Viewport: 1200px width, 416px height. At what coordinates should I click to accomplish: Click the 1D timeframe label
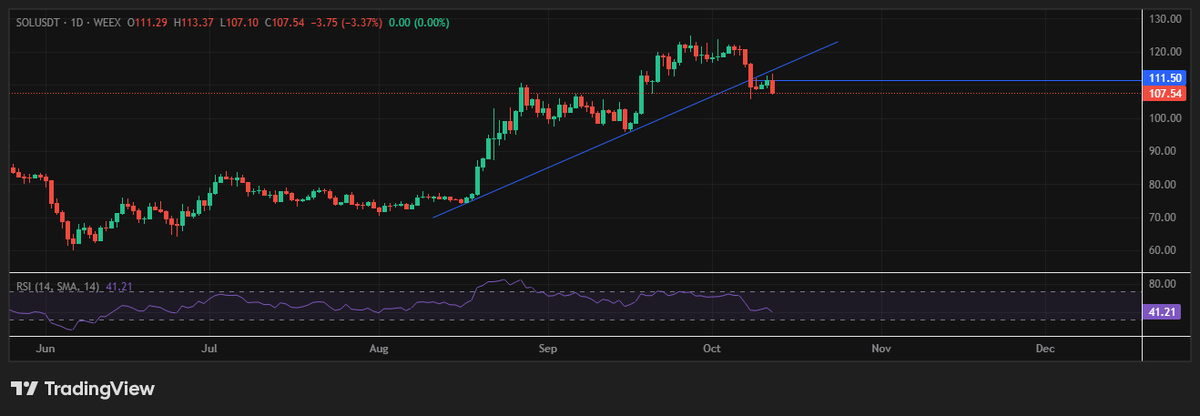click(75, 21)
